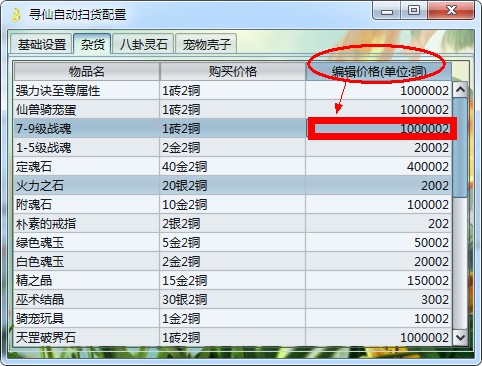Close the 寻仙自动扫货配置 window
This screenshot has width=482, height=366.
click(x=451, y=11)
